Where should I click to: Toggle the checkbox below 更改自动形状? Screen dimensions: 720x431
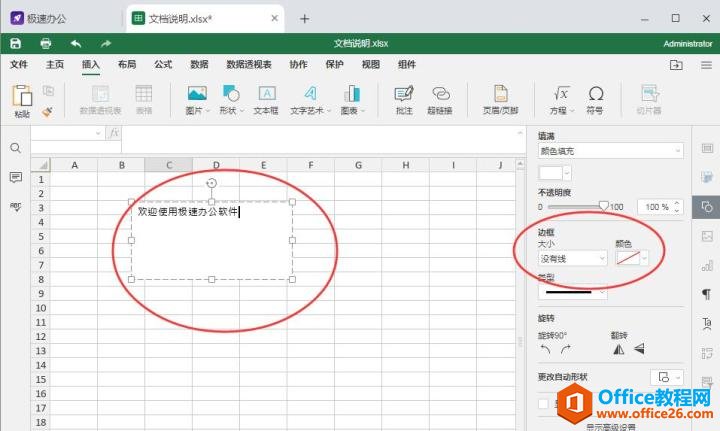(x=543, y=404)
